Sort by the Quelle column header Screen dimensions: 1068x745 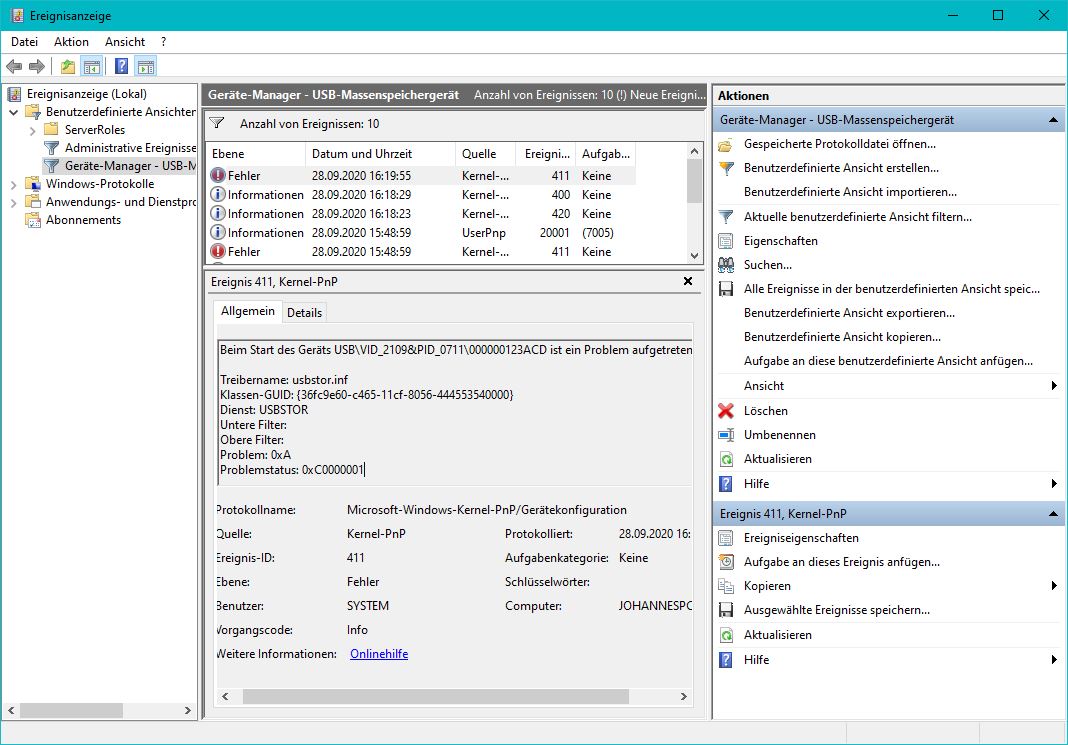click(x=486, y=154)
